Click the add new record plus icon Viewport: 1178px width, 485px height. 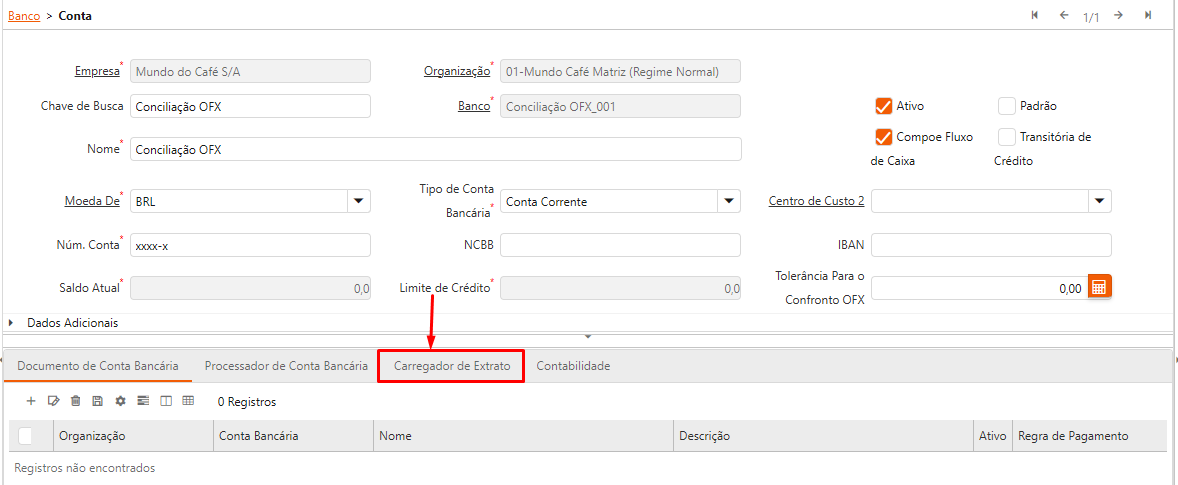31,401
